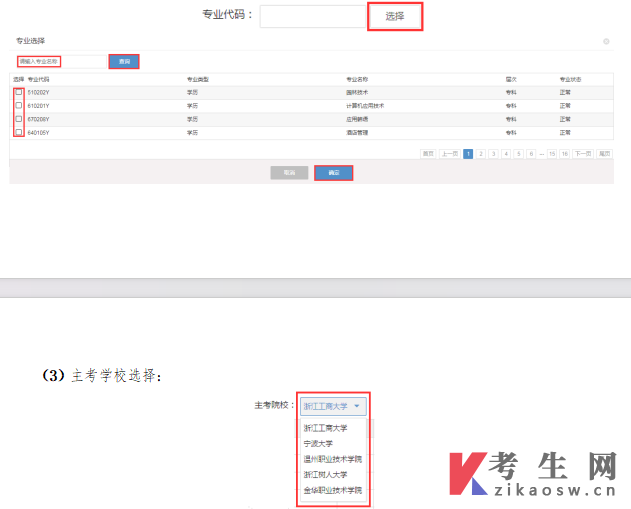This screenshot has width=631, height=509.
Task: Click the 请输入专业名称 search box
Action: (62, 62)
